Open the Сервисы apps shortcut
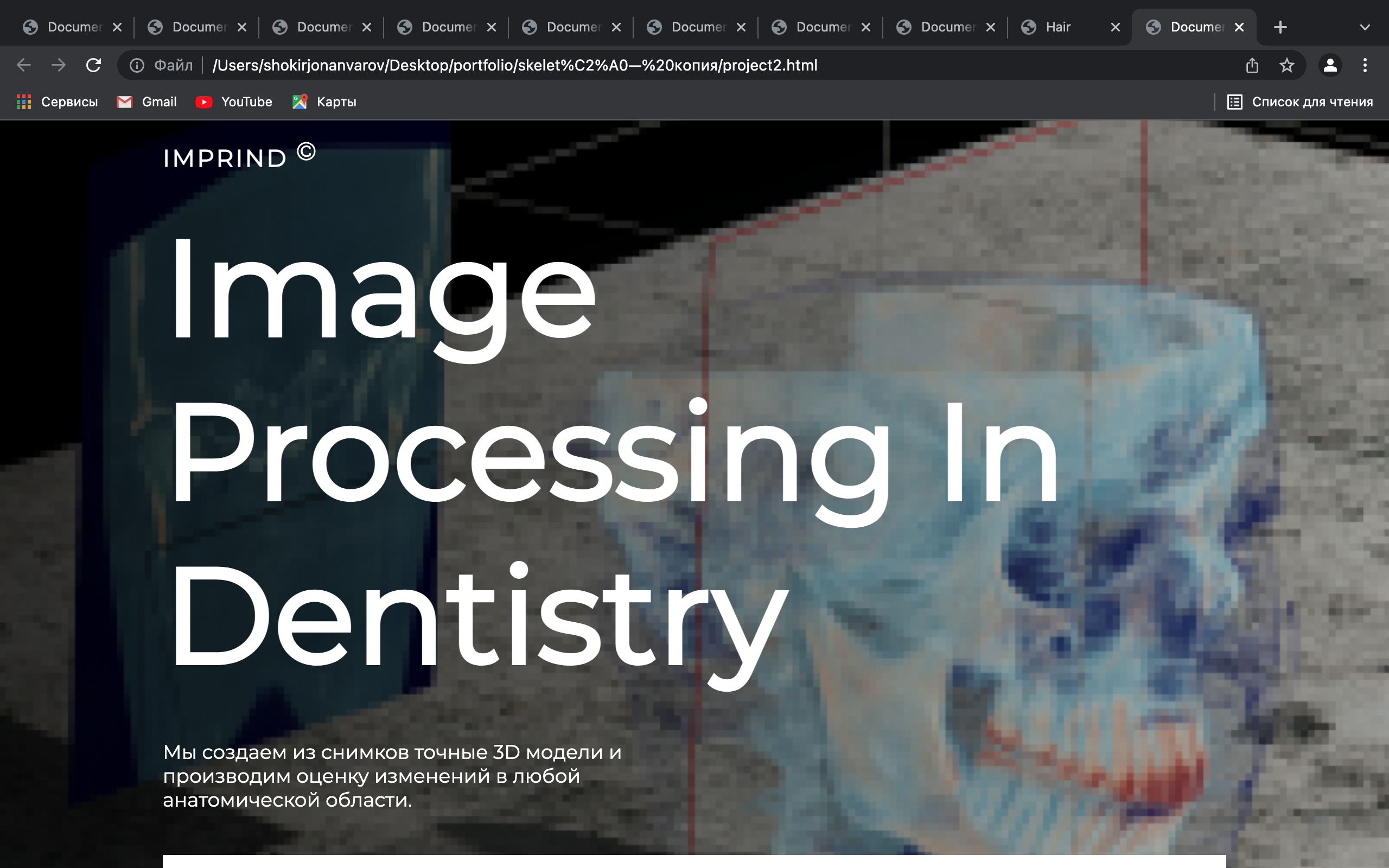This screenshot has width=1389, height=868. pyautogui.click(x=57, y=101)
